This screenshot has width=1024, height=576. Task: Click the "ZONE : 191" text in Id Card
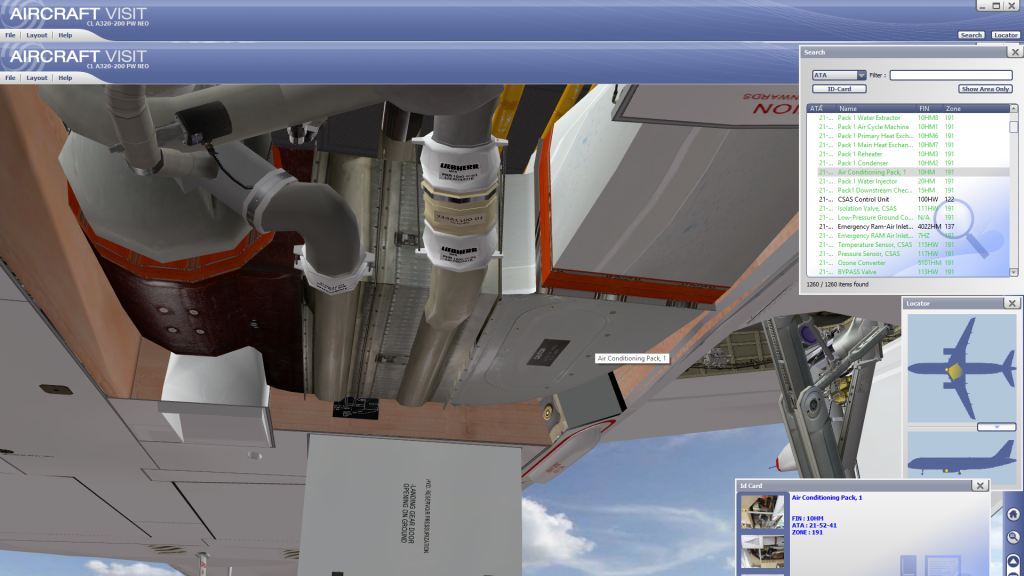point(807,532)
